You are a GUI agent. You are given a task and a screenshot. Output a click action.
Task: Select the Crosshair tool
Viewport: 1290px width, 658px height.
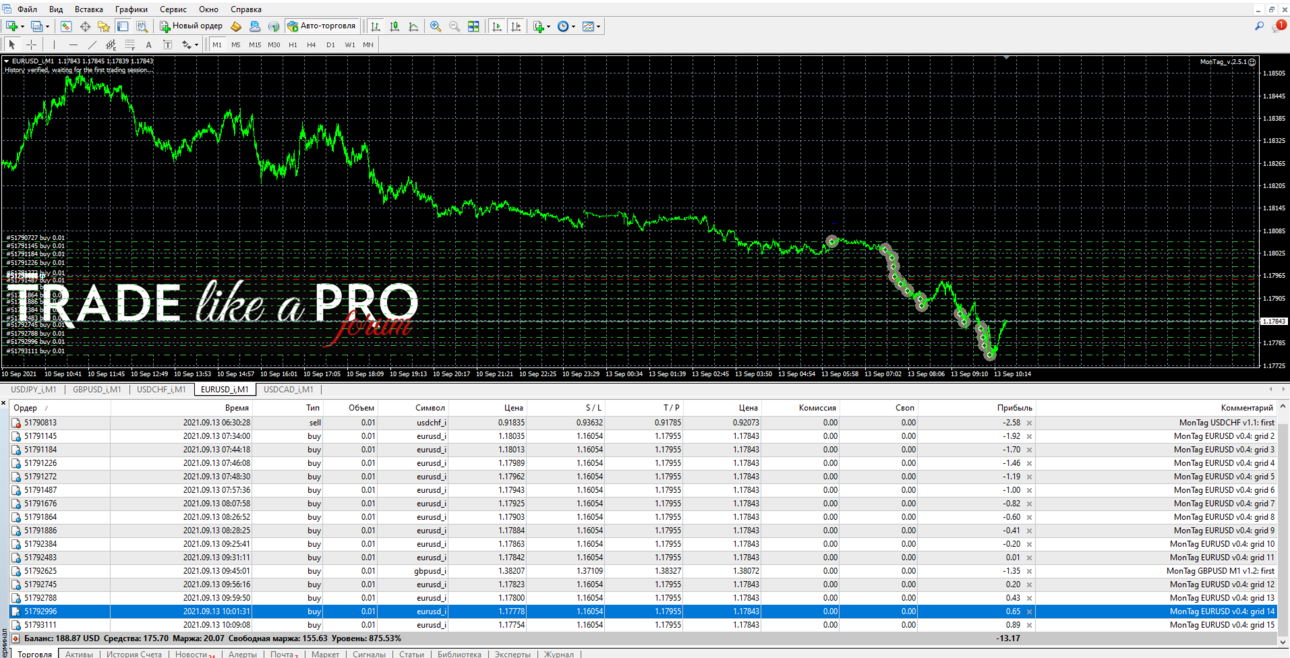click(x=31, y=44)
